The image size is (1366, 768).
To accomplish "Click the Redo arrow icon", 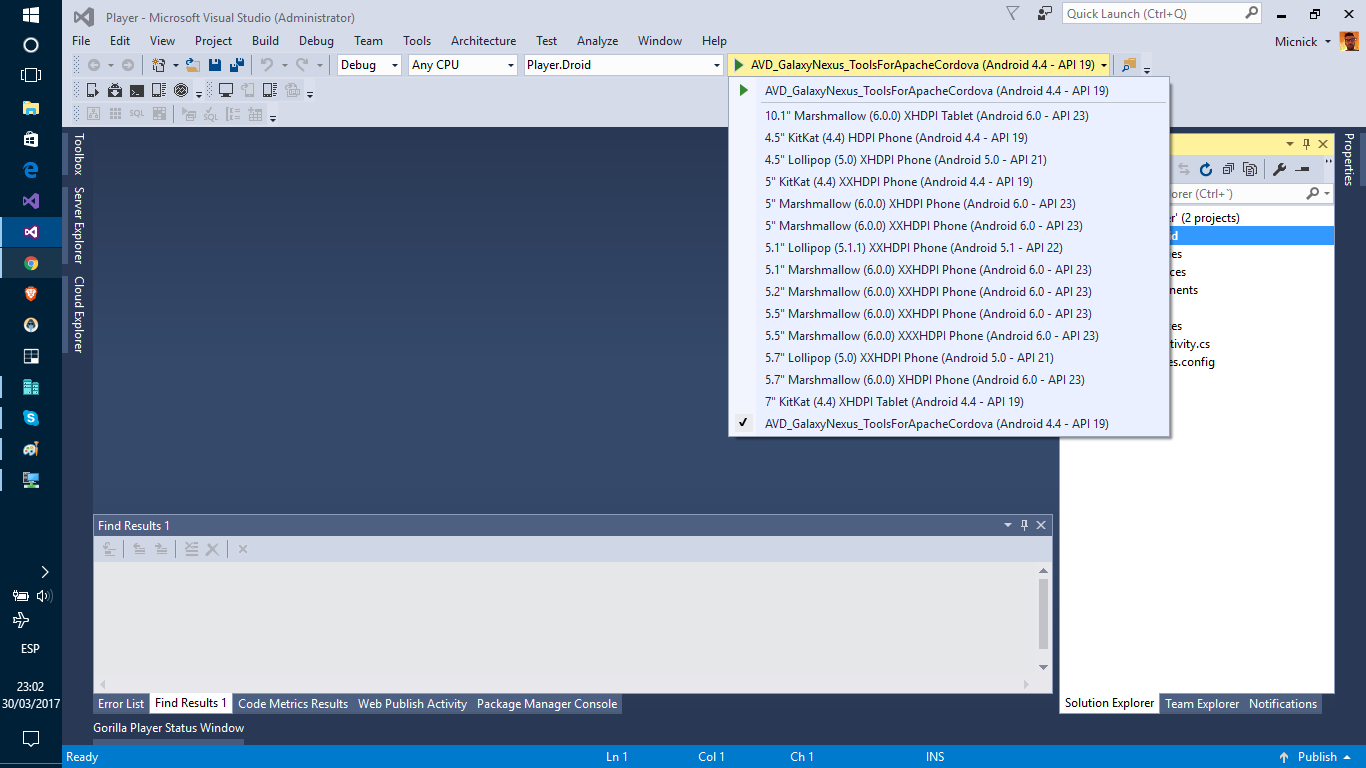I will click(302, 65).
